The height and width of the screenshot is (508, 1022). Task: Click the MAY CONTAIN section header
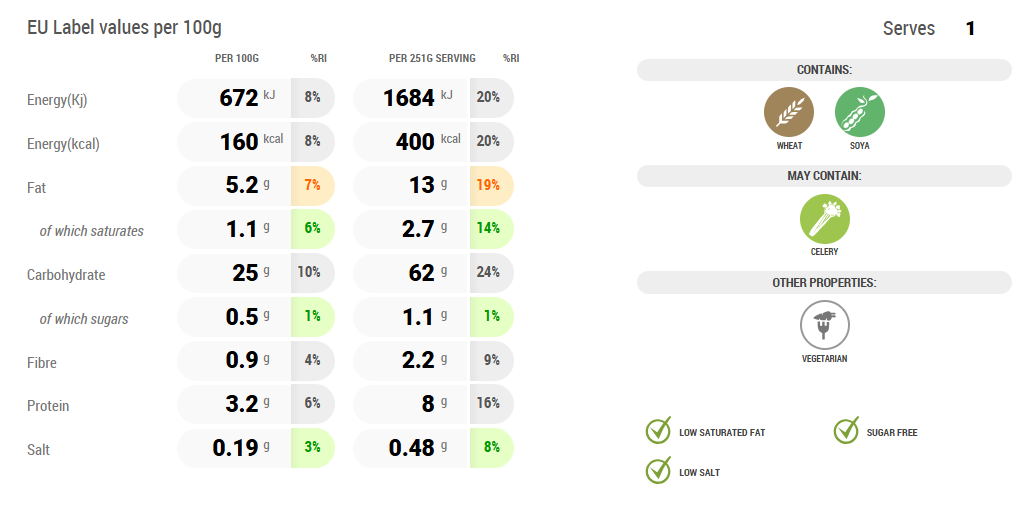pos(824,176)
